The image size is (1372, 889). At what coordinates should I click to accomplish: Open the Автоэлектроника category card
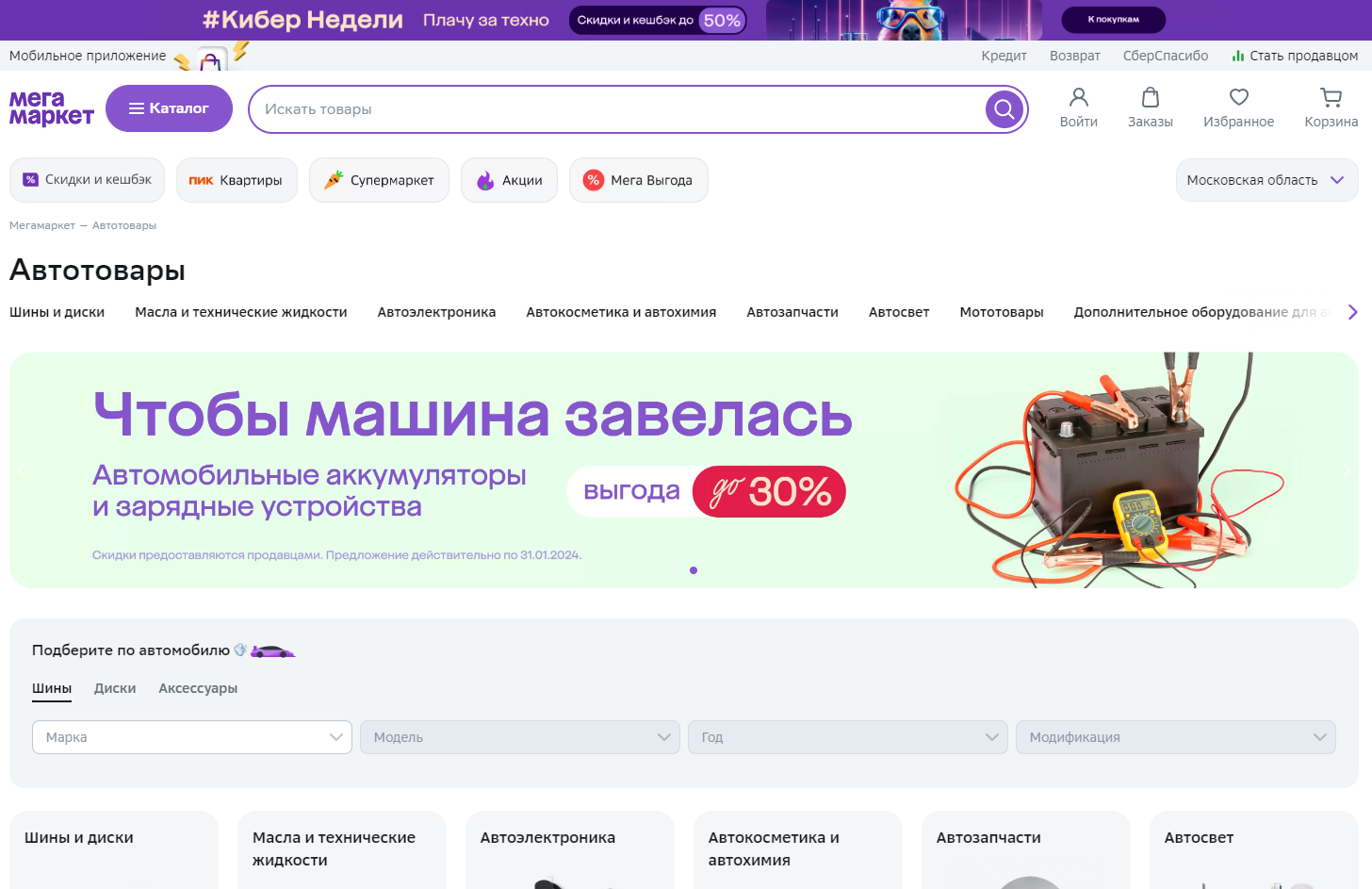point(570,850)
